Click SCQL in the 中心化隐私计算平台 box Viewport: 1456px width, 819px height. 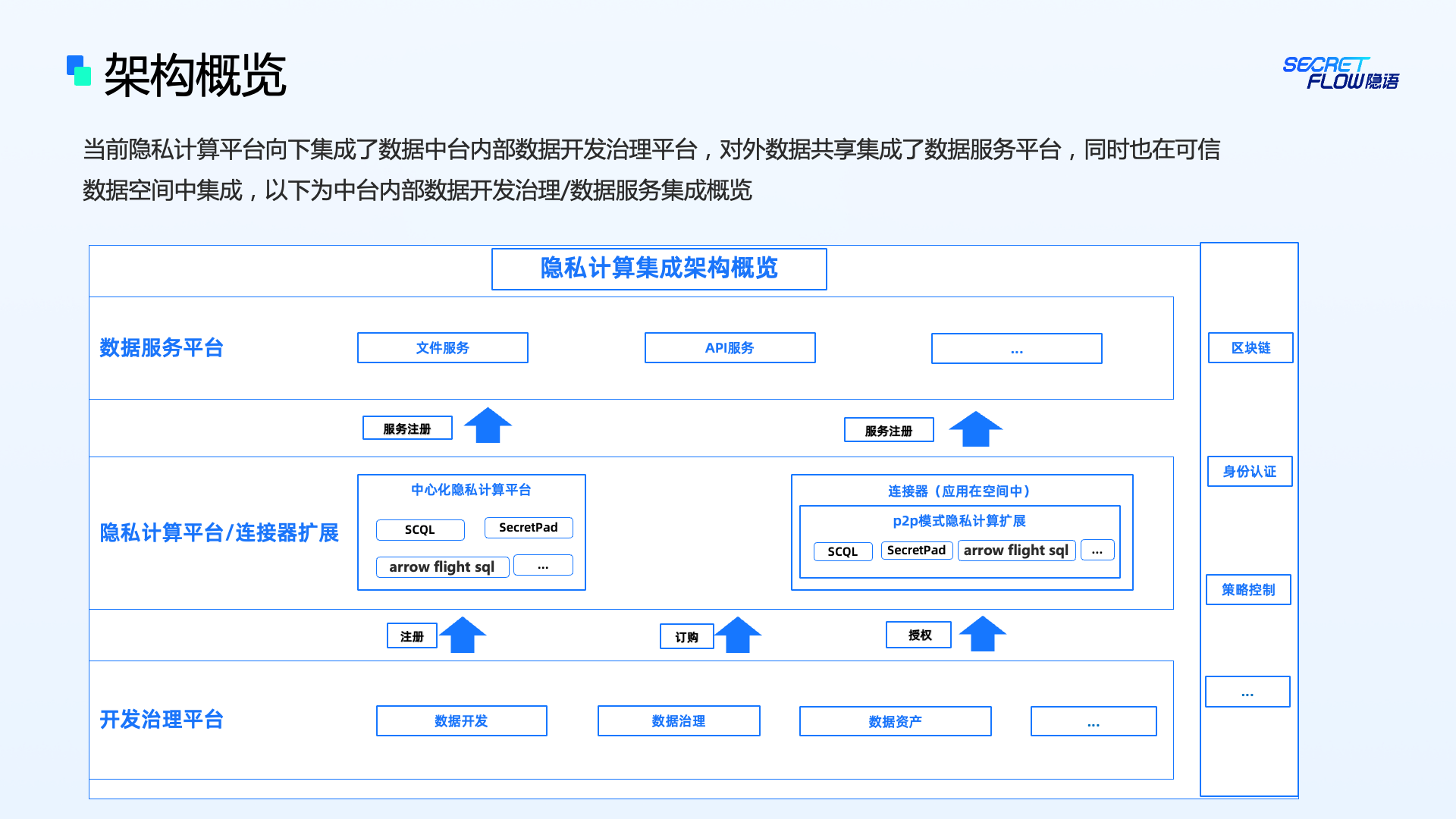(420, 530)
